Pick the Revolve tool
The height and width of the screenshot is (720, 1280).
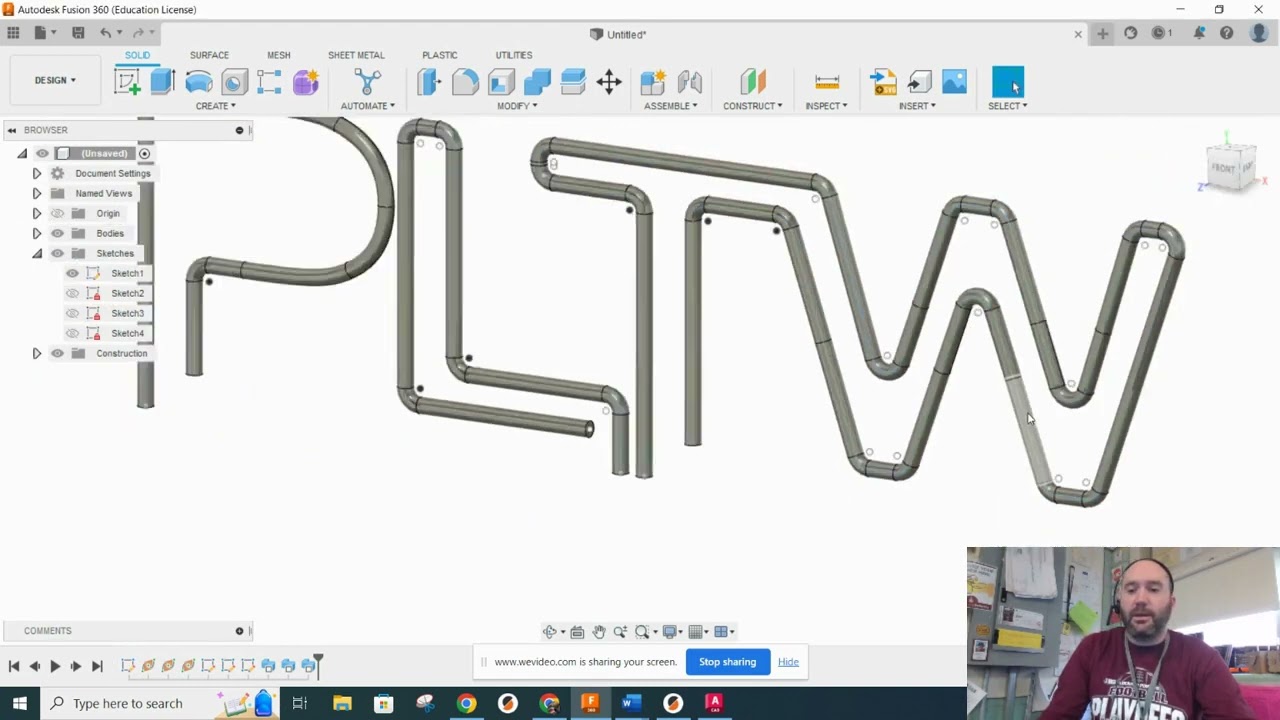[x=198, y=82]
